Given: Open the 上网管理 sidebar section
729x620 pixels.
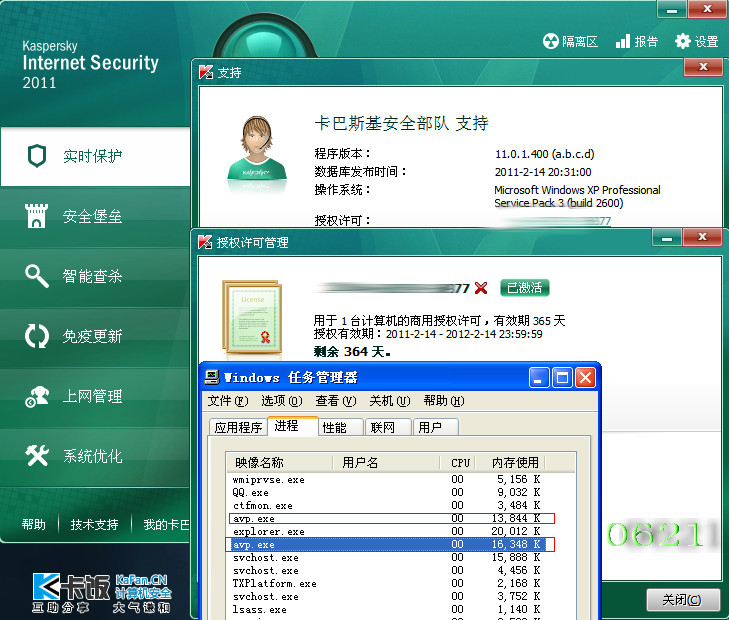Looking at the screenshot, I should 95,396.
